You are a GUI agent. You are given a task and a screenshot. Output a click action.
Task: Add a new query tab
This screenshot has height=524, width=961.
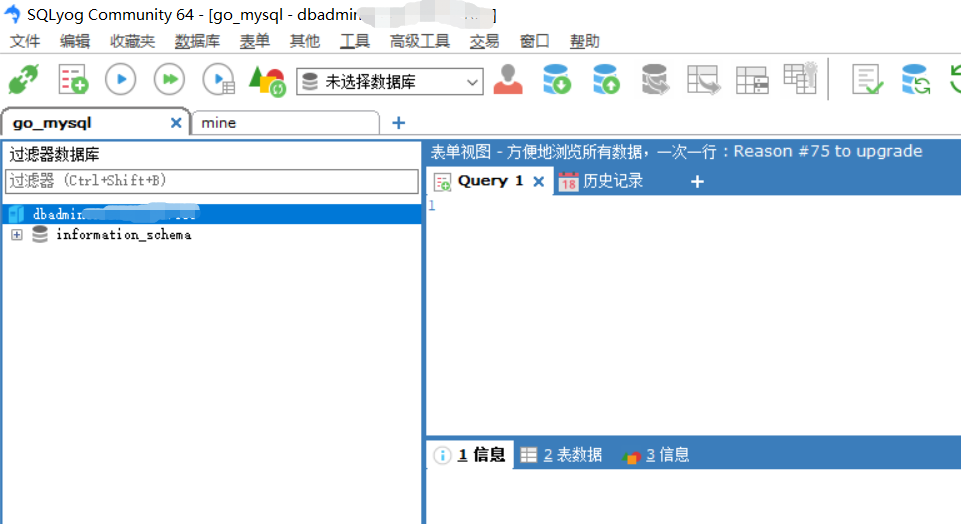(x=697, y=181)
